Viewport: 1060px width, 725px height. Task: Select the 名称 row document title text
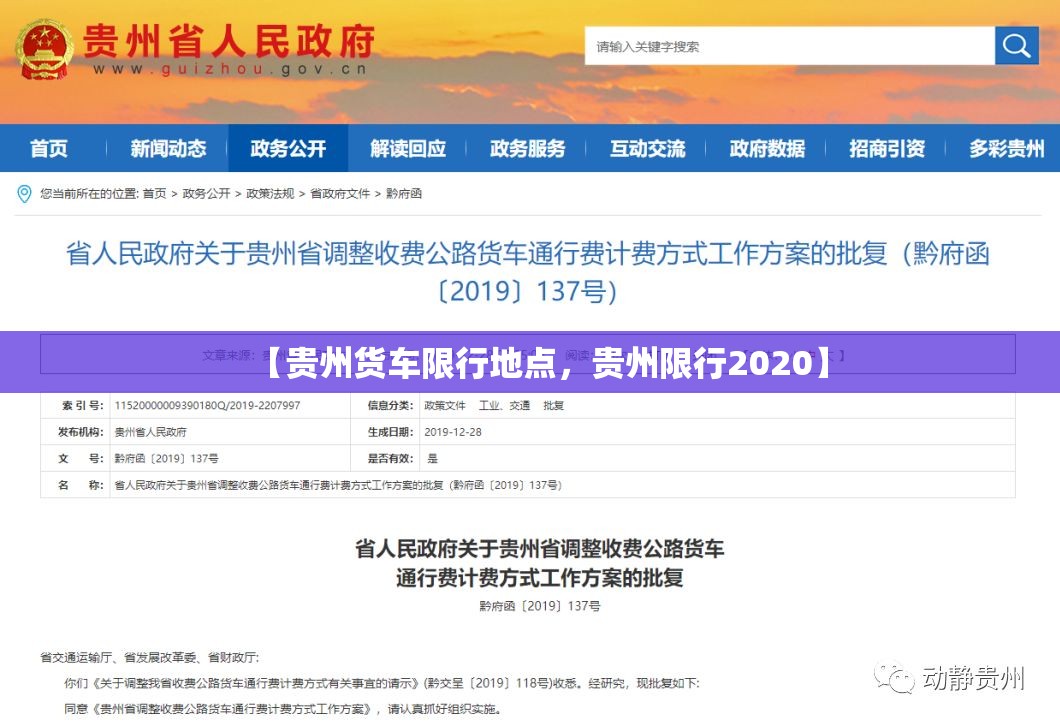point(338,484)
